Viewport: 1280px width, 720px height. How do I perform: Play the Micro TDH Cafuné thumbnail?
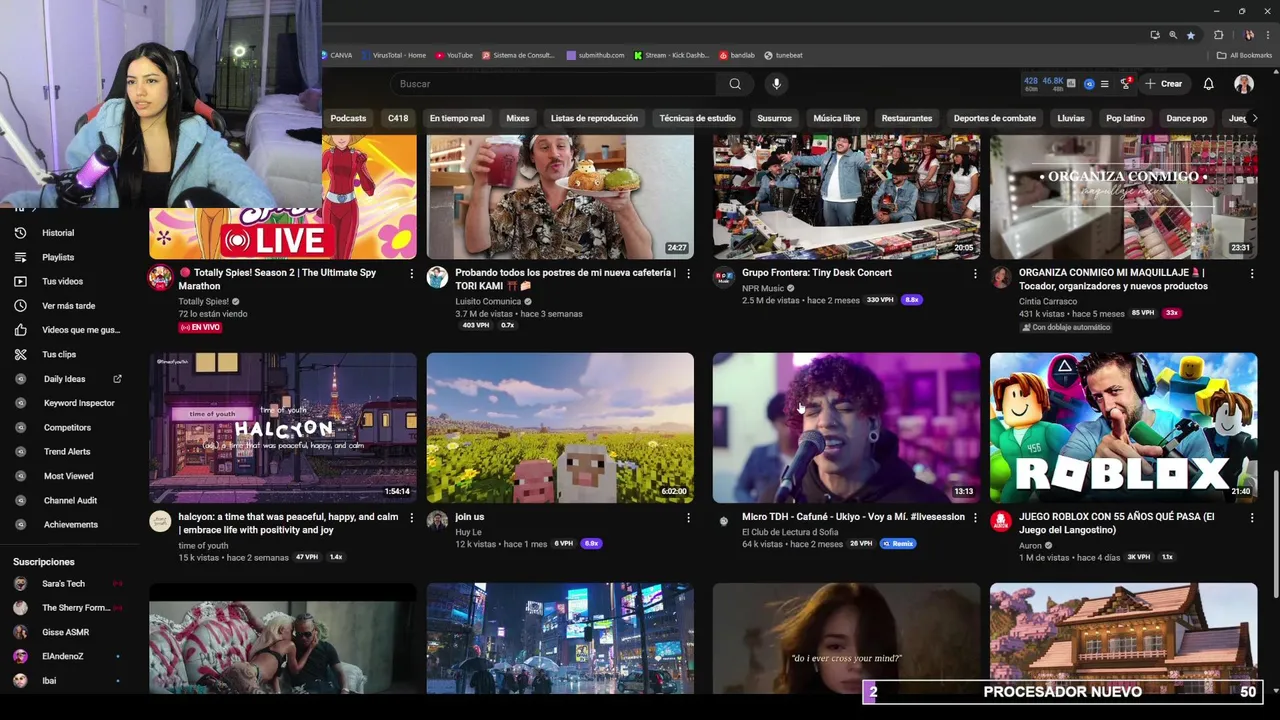pyautogui.click(x=846, y=427)
